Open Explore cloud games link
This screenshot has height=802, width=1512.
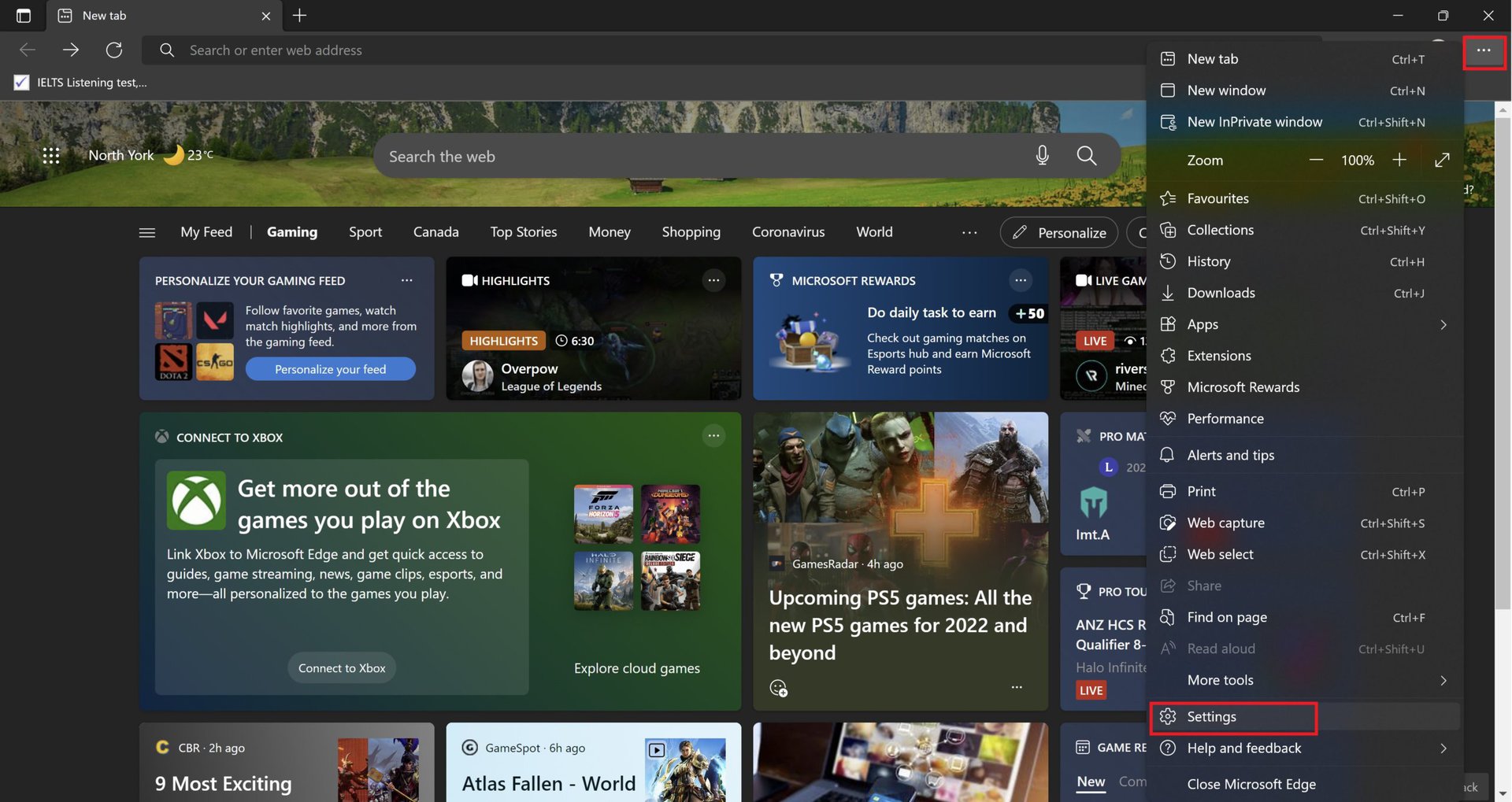click(x=636, y=668)
